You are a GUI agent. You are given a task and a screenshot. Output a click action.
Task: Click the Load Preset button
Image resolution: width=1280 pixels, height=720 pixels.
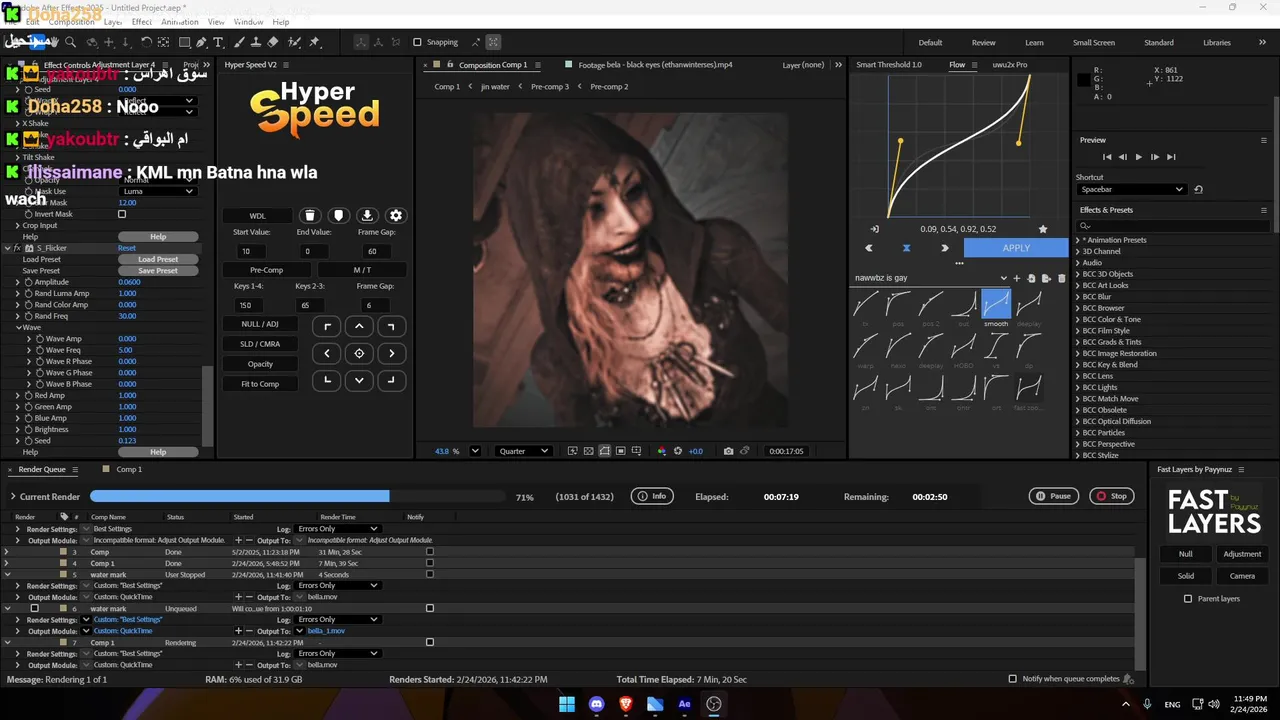pos(158,259)
